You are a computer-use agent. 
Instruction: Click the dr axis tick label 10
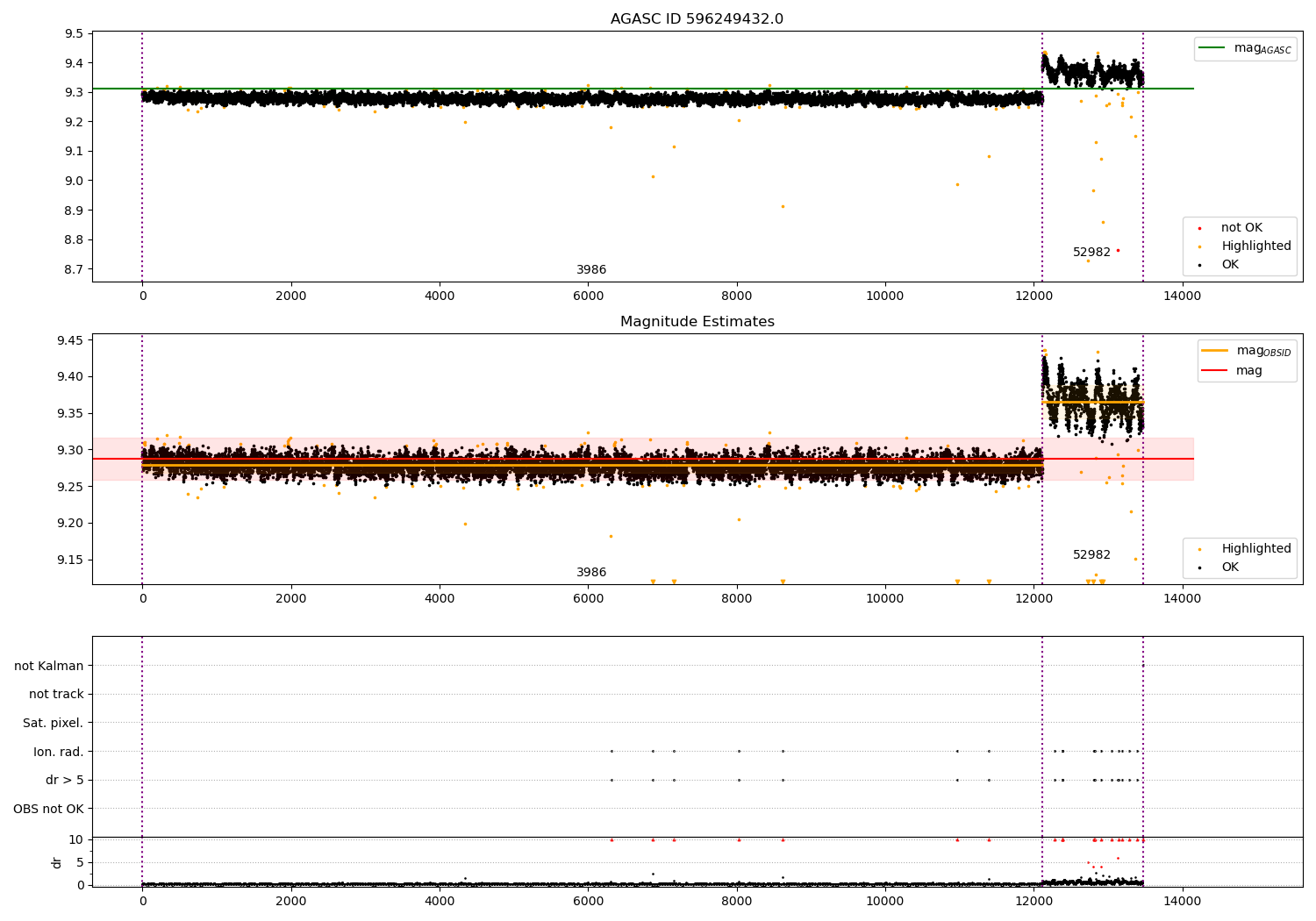(76, 839)
